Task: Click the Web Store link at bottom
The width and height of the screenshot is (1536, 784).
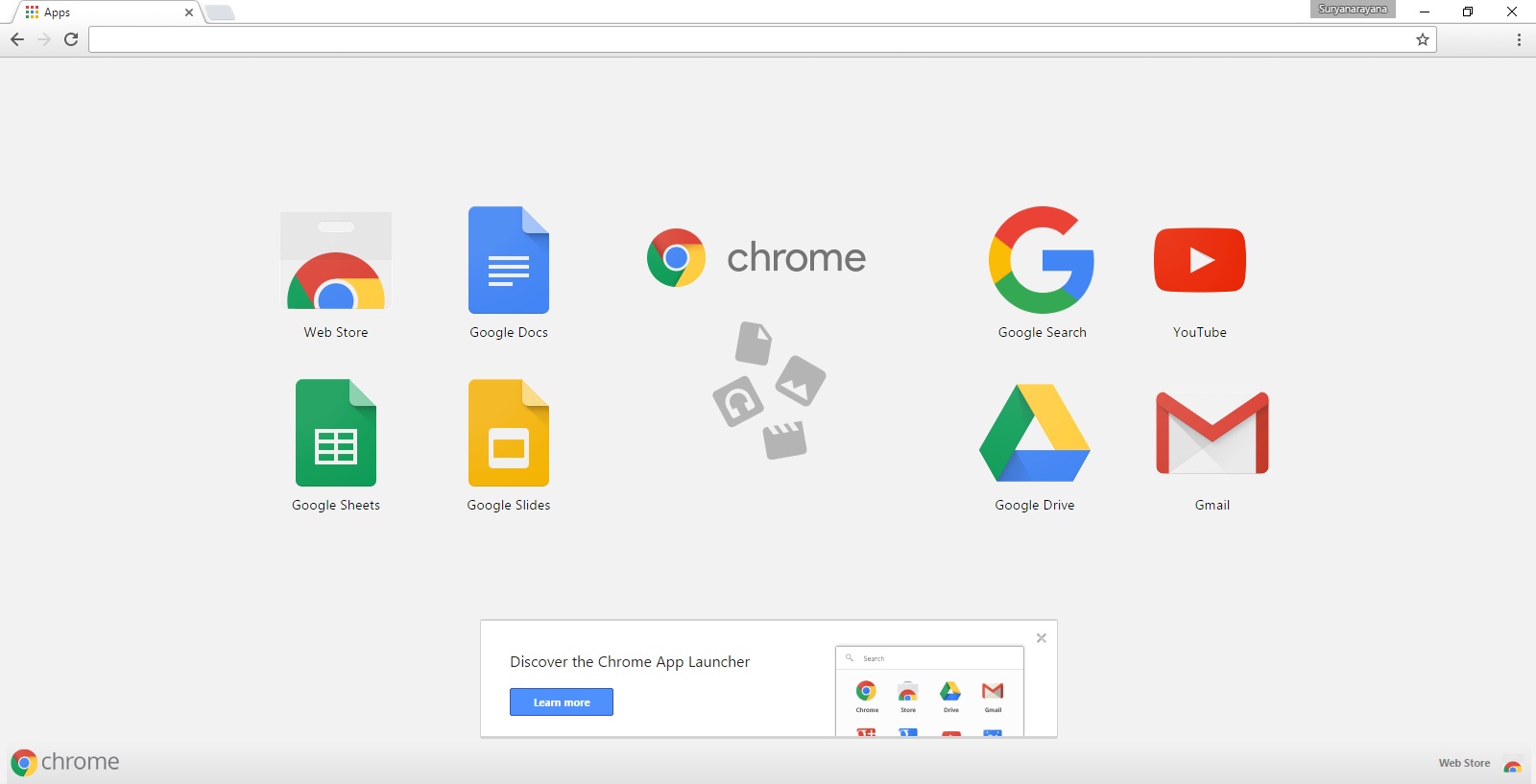Action: (x=1464, y=763)
